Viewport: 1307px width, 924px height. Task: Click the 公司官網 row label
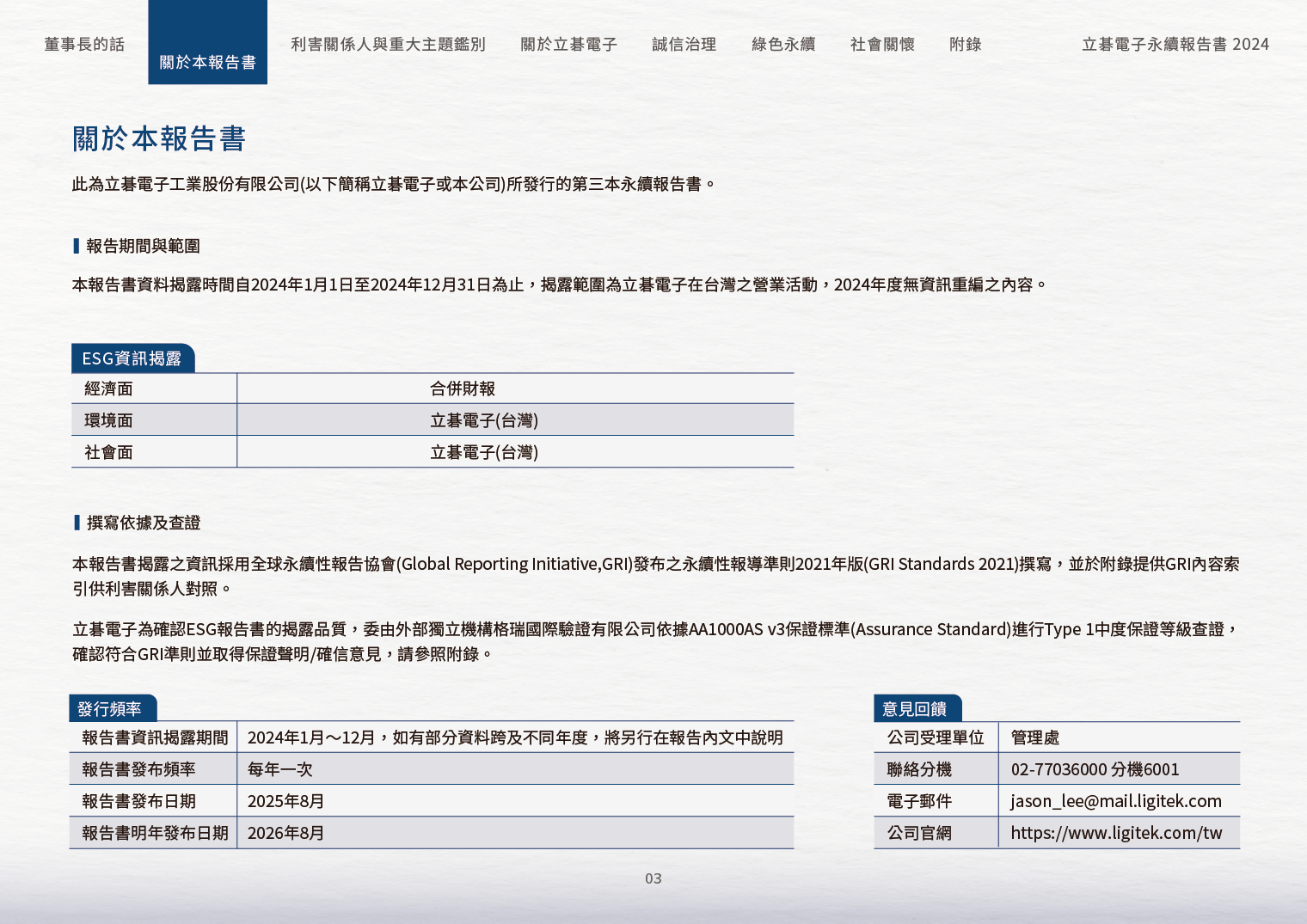tap(919, 833)
